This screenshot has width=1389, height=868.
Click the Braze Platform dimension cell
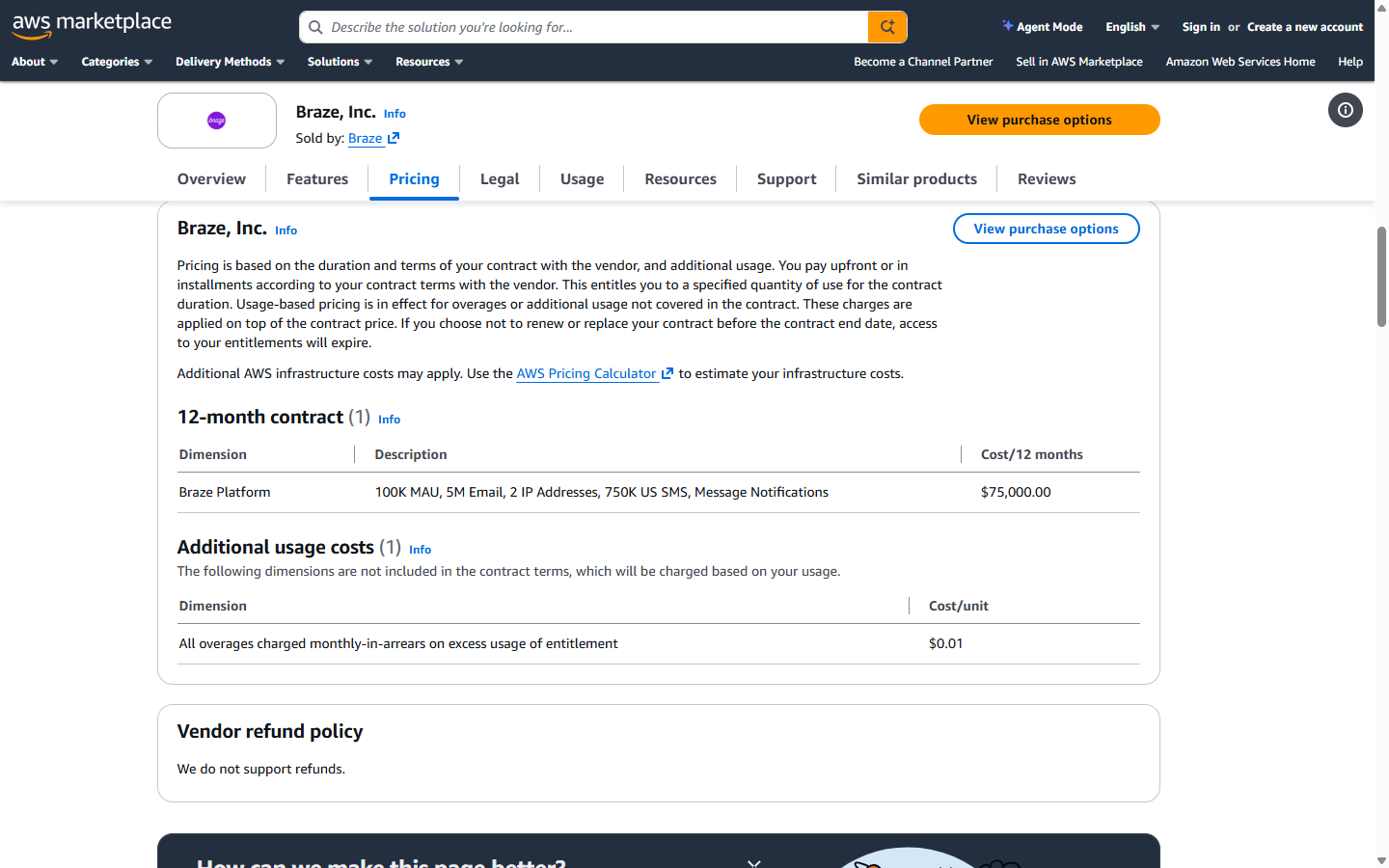225,492
